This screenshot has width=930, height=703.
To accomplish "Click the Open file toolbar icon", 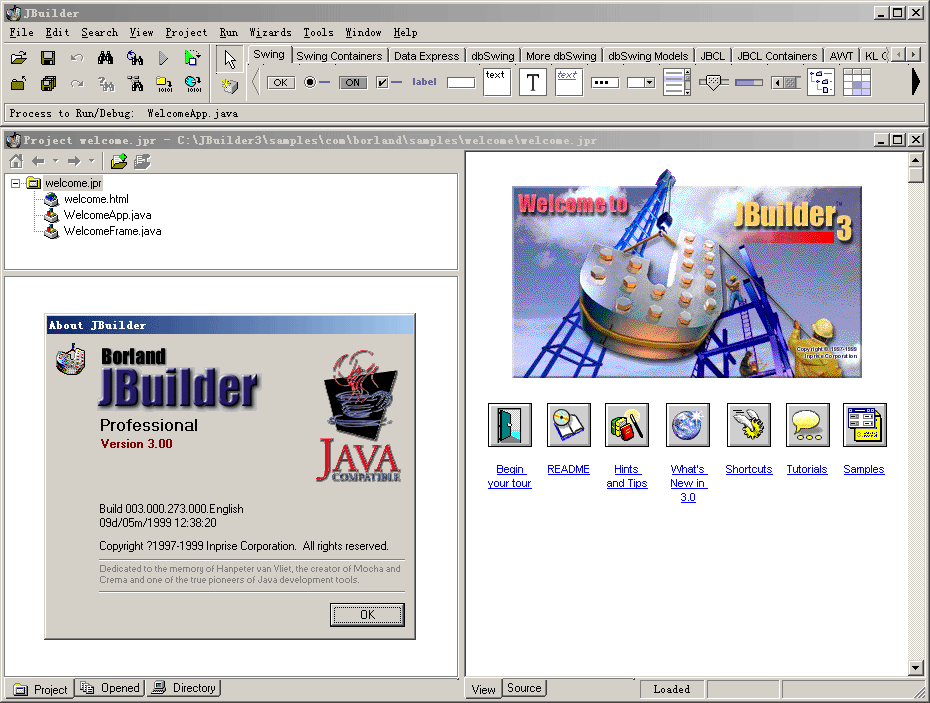I will [18, 58].
